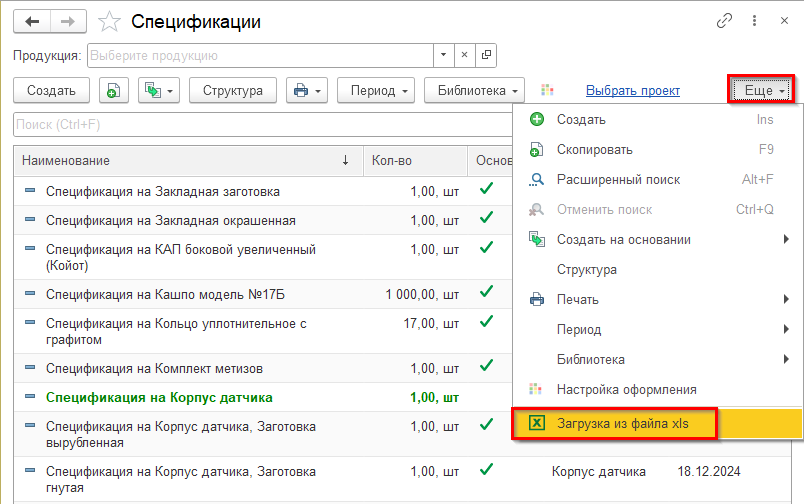804x504 pixels.
Task: Choose Расширенный поиск from the menu
Action: click(x=618, y=180)
